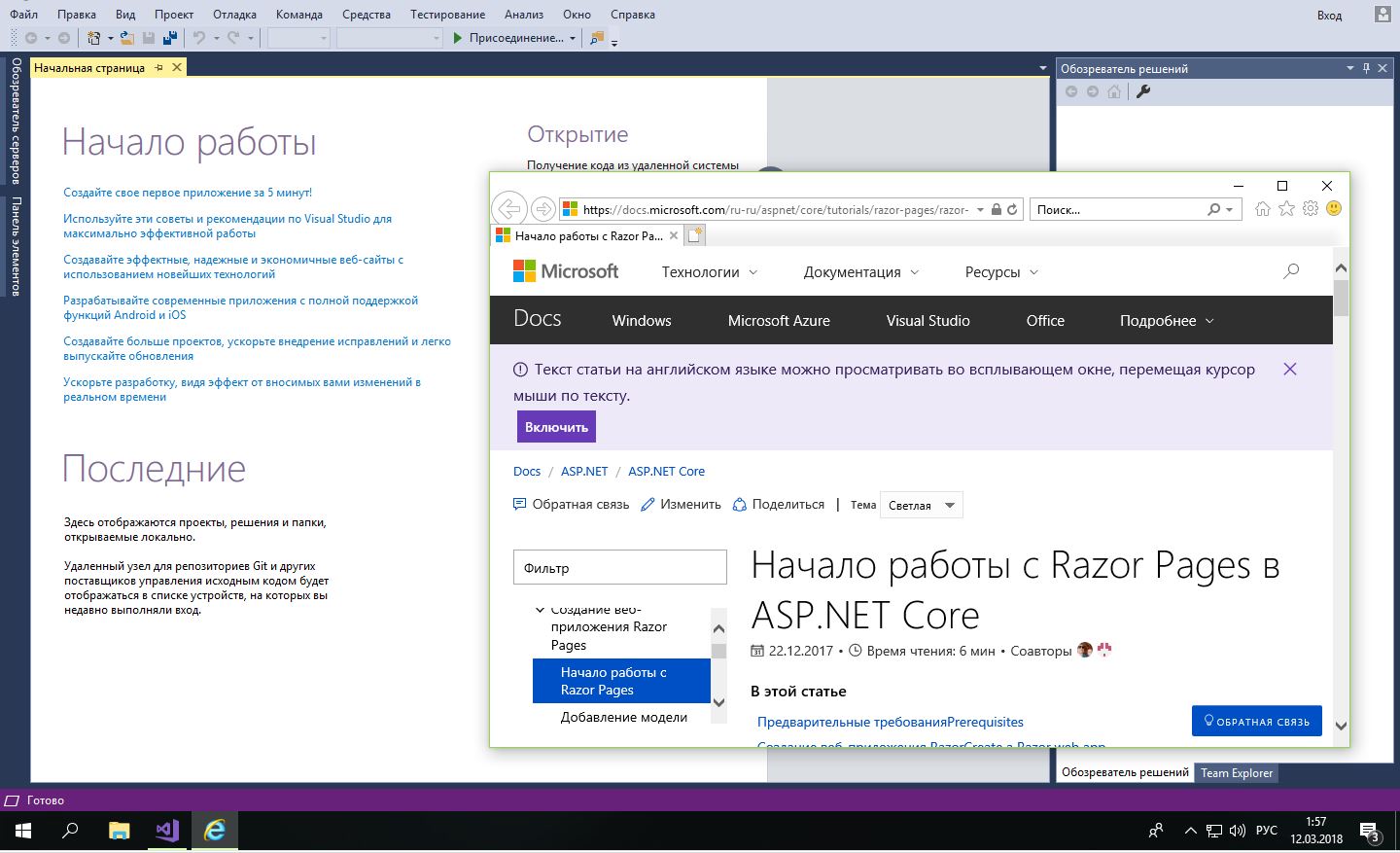The width and height of the screenshot is (1400, 853).
Task: Open the Средства menu
Action: 367,15
